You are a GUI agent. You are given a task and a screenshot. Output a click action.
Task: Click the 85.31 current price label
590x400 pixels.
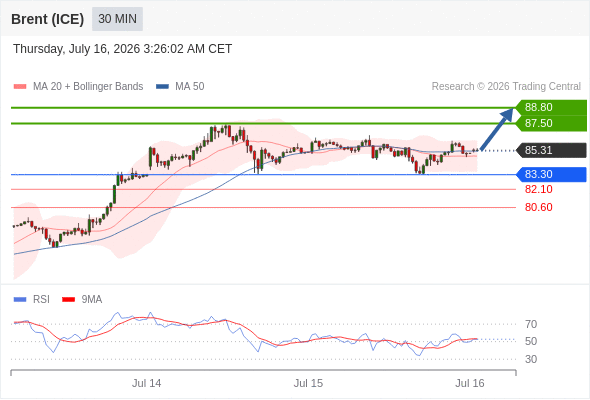click(x=551, y=151)
